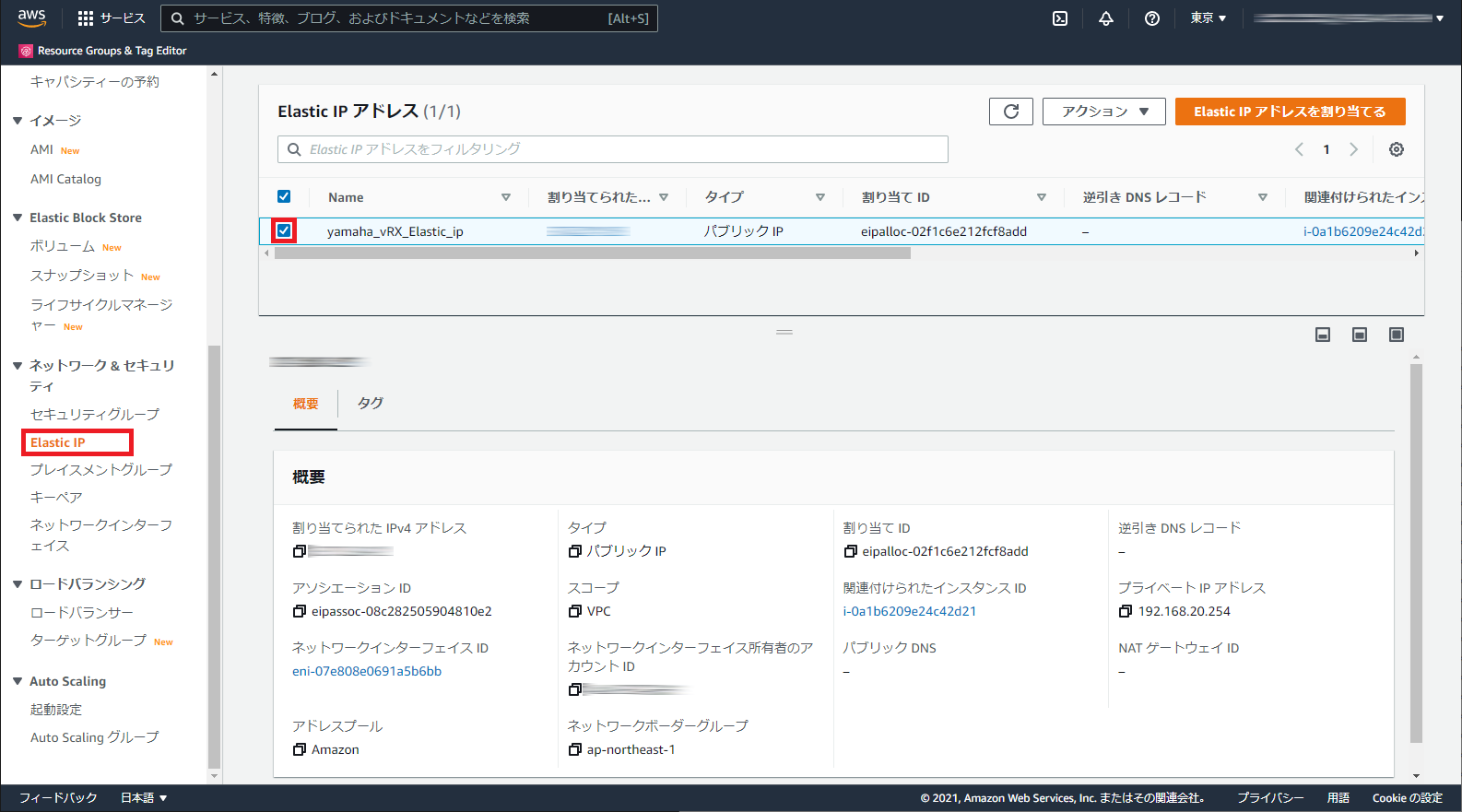Collapse the Auto Scaling section
The image size is (1462, 812).
pos(18,681)
